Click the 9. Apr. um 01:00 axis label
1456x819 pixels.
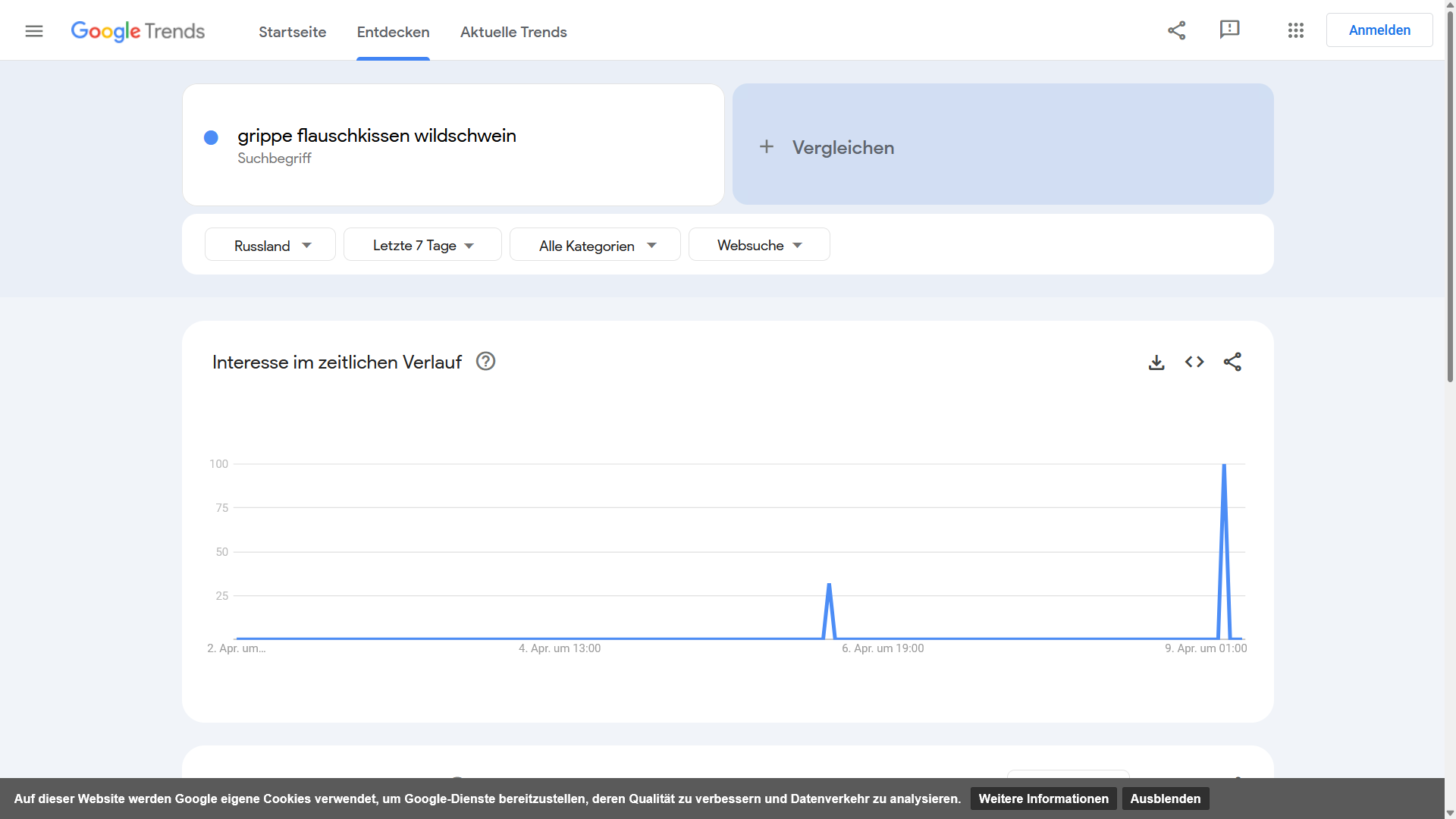pyautogui.click(x=1206, y=648)
